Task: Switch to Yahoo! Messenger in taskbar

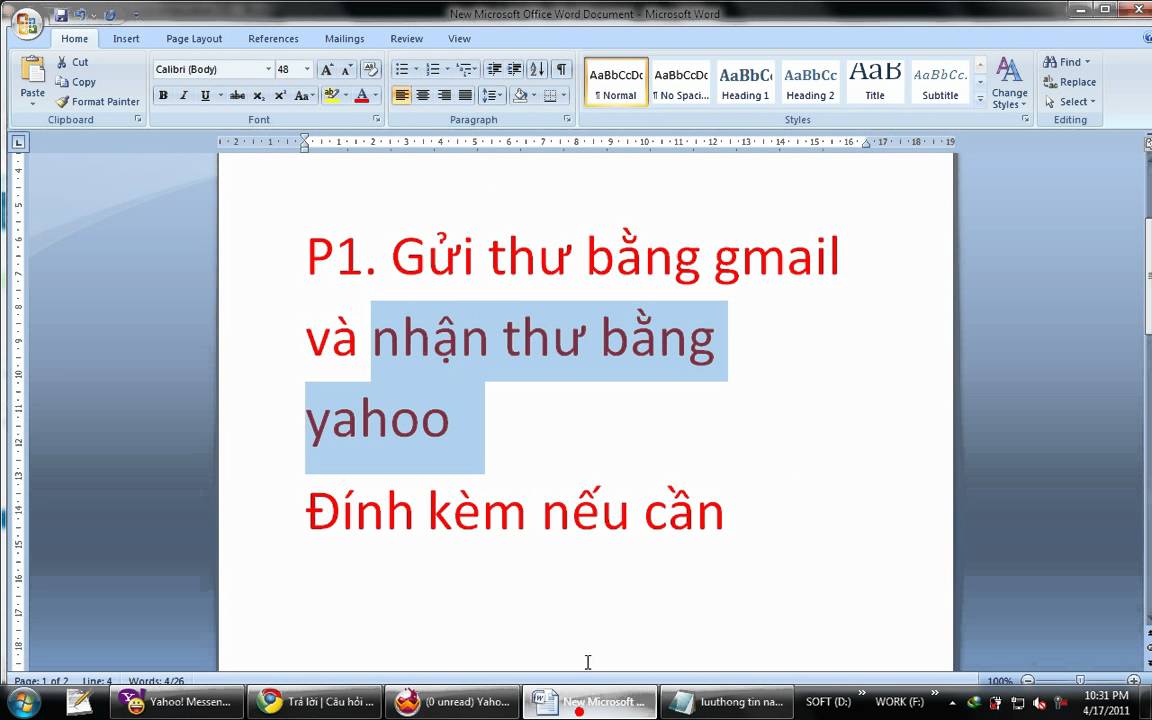Action: pos(176,702)
